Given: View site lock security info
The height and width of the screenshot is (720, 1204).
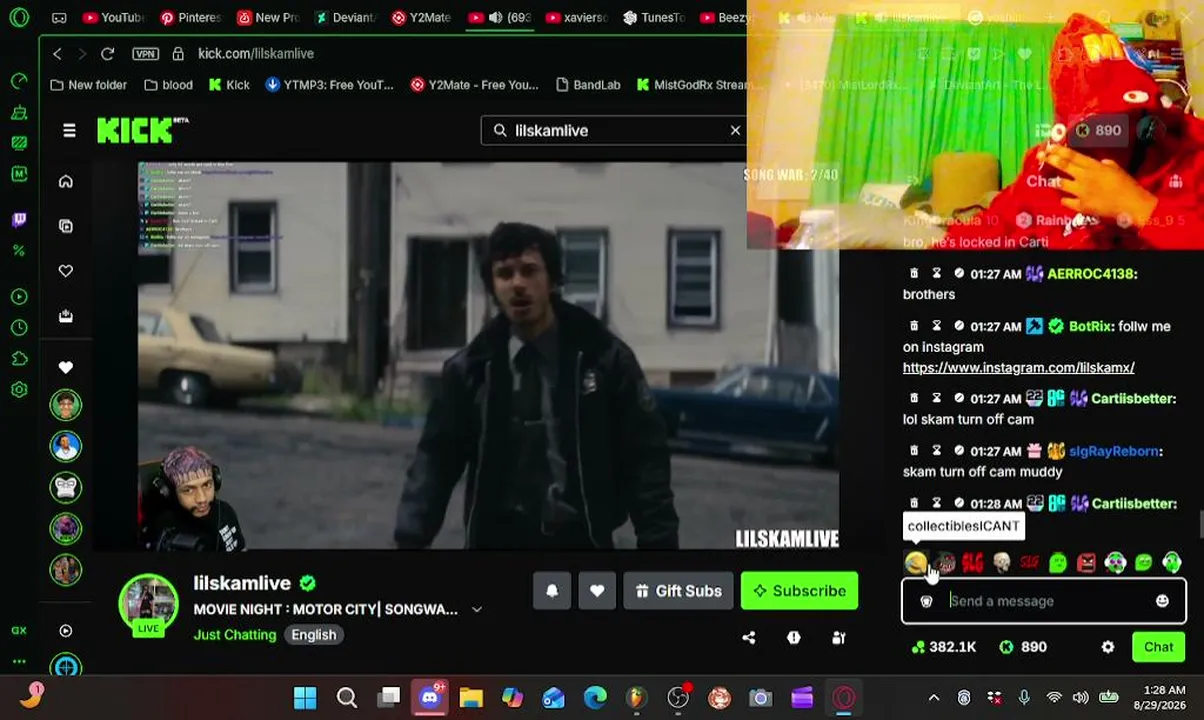Looking at the screenshot, I should click(x=178, y=53).
